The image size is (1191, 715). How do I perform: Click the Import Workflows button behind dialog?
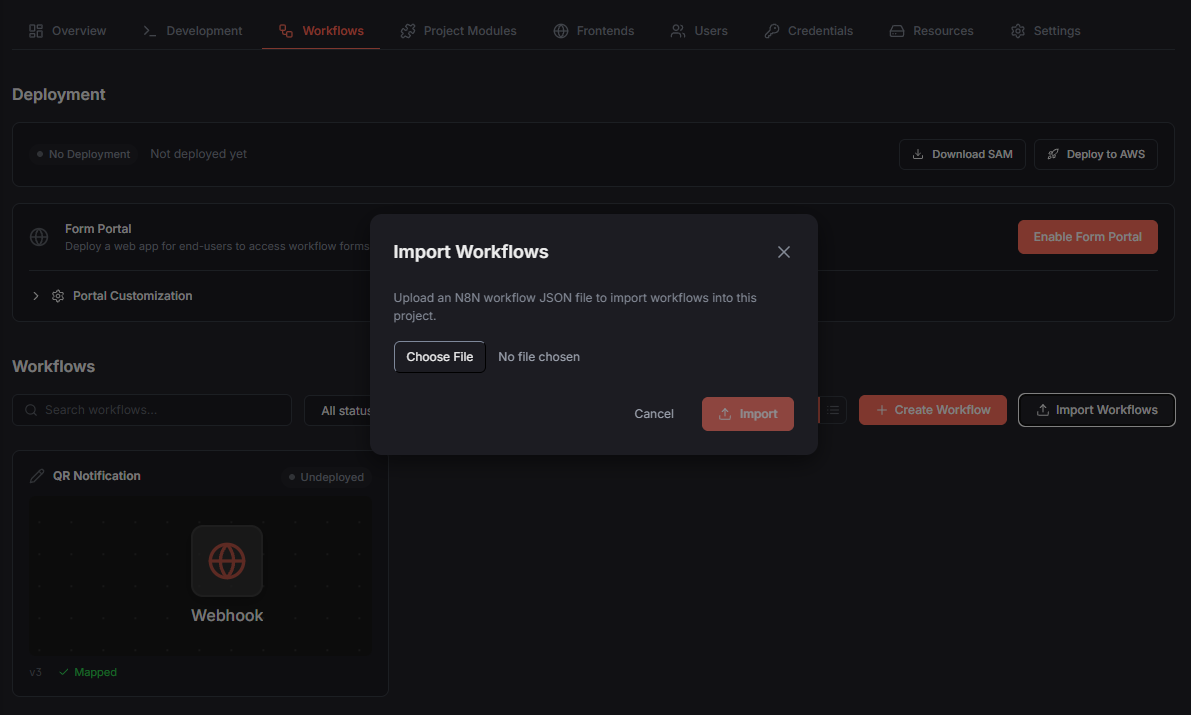1097,410
